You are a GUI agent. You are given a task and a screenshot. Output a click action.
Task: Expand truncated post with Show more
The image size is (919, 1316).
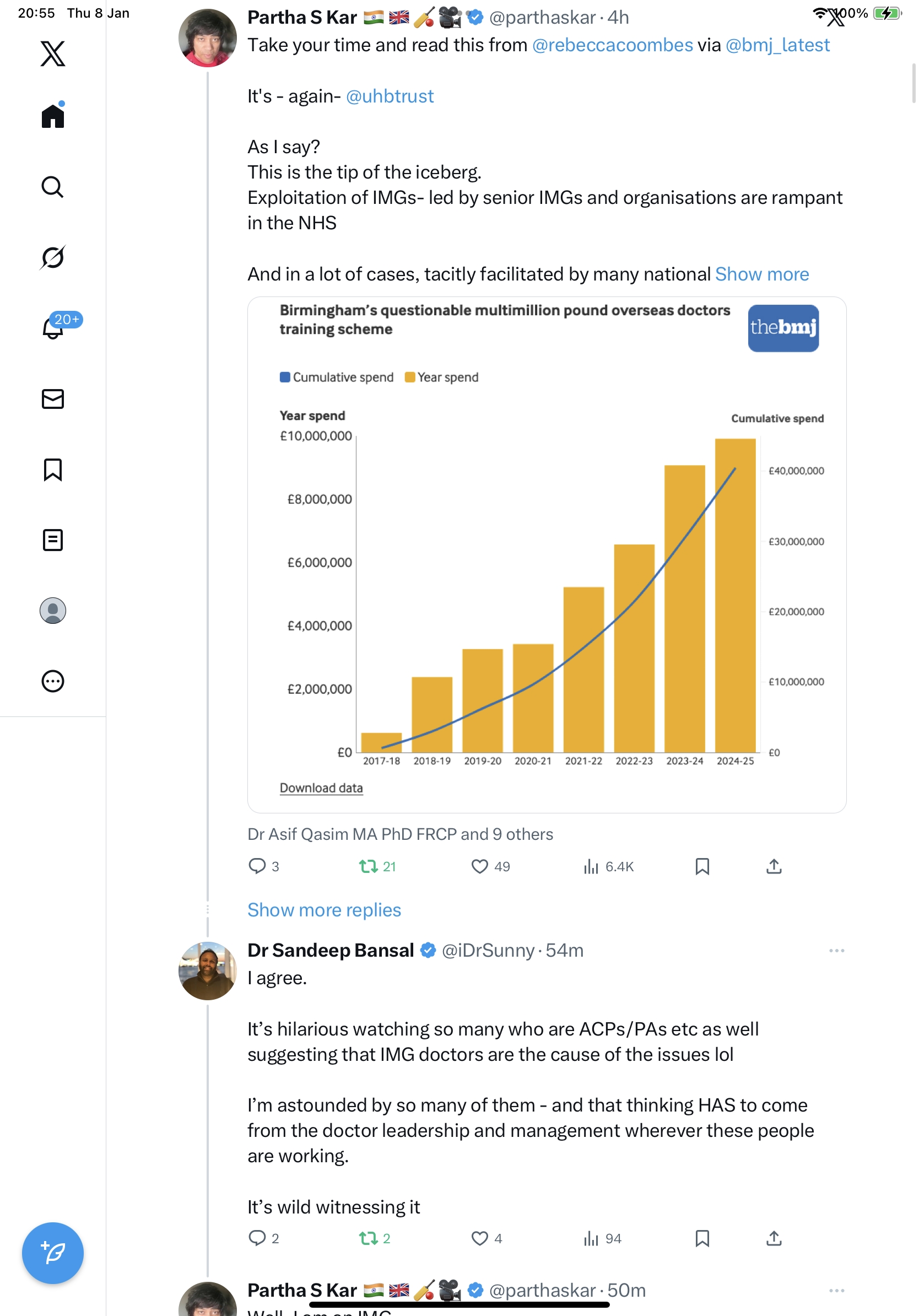761,274
